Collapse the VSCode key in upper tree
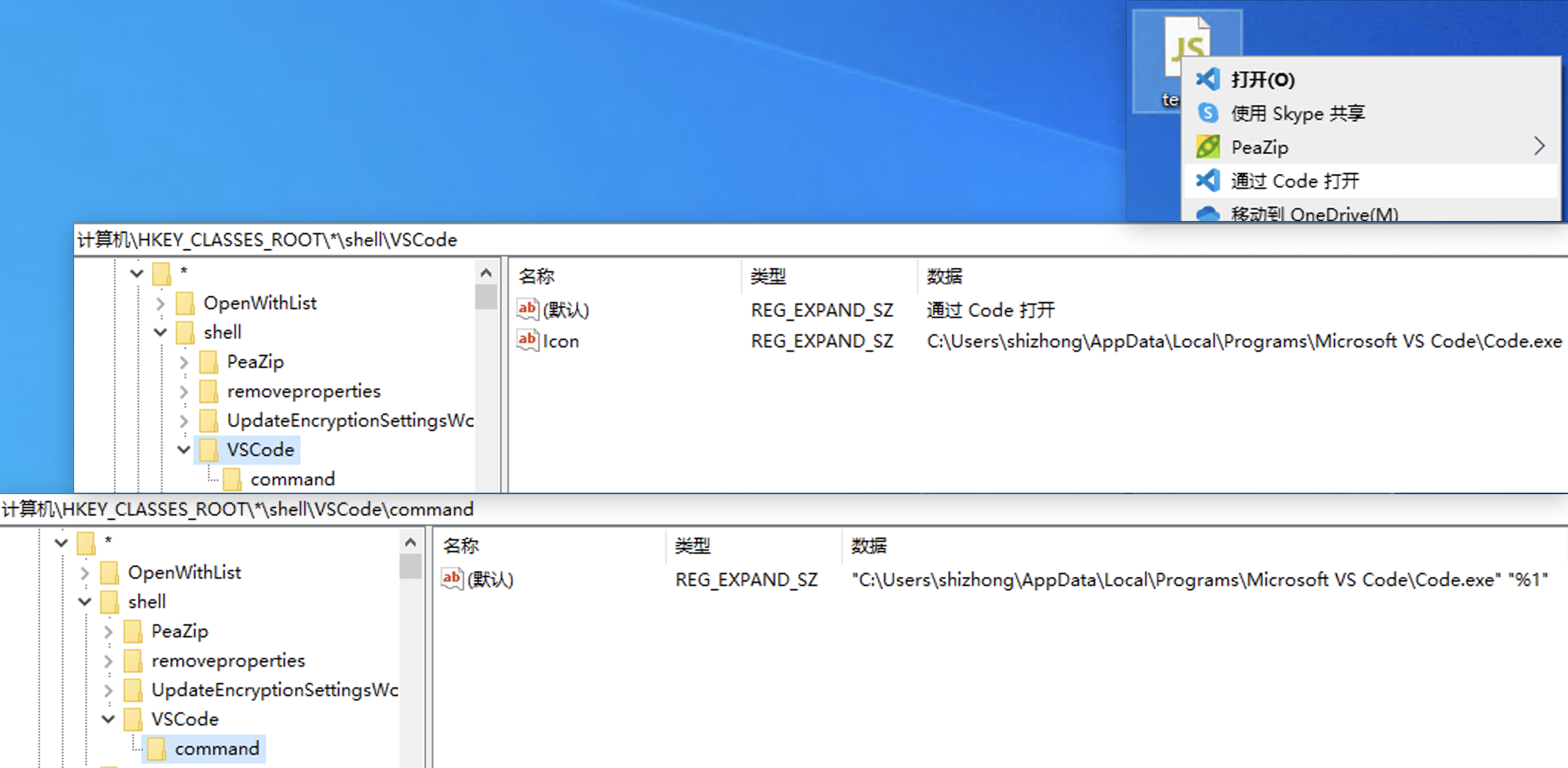 pos(184,449)
